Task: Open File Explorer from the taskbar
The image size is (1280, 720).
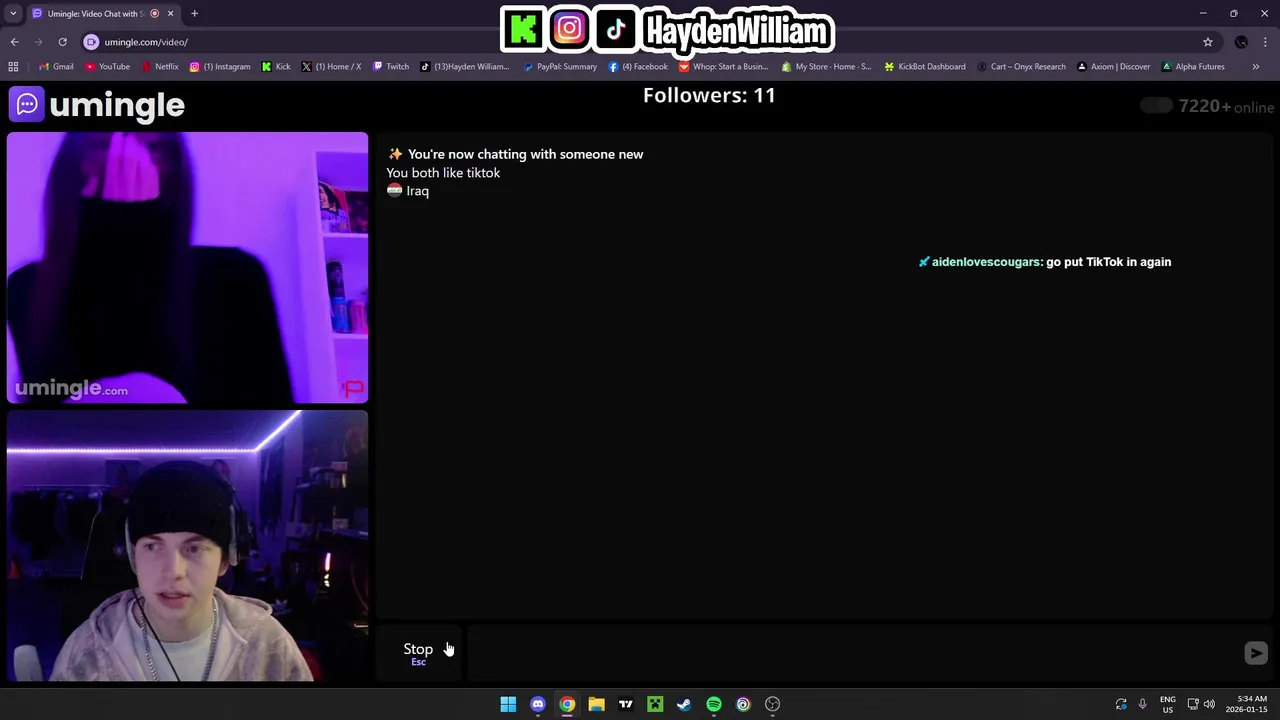Action: [x=596, y=704]
